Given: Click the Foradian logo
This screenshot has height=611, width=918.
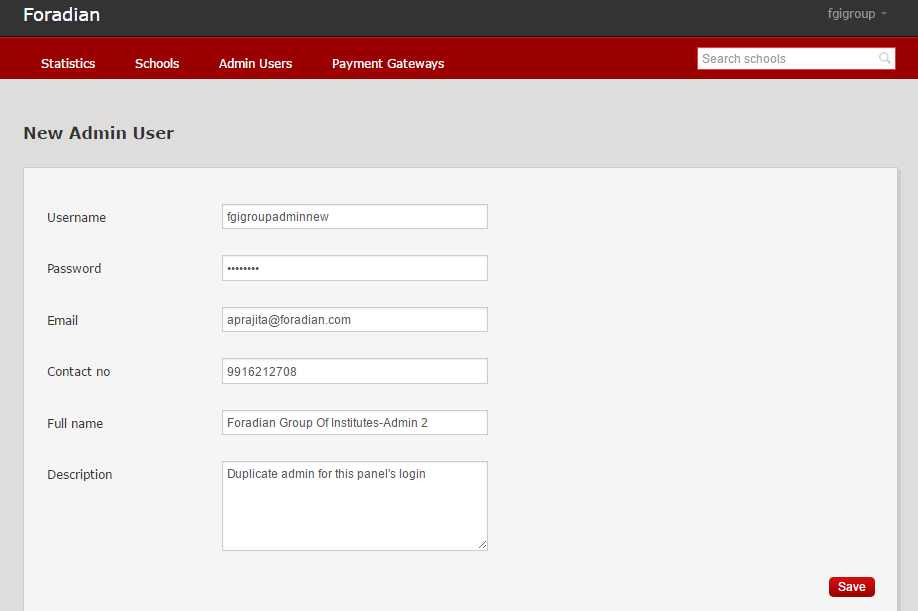Looking at the screenshot, I should 61,15.
